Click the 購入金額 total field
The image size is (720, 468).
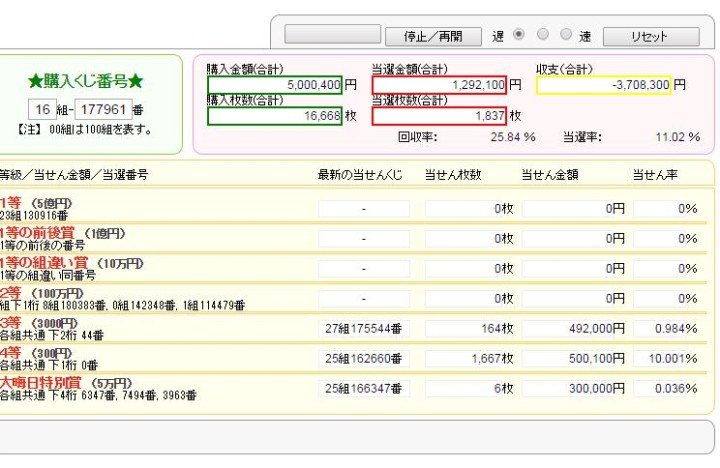tap(275, 85)
